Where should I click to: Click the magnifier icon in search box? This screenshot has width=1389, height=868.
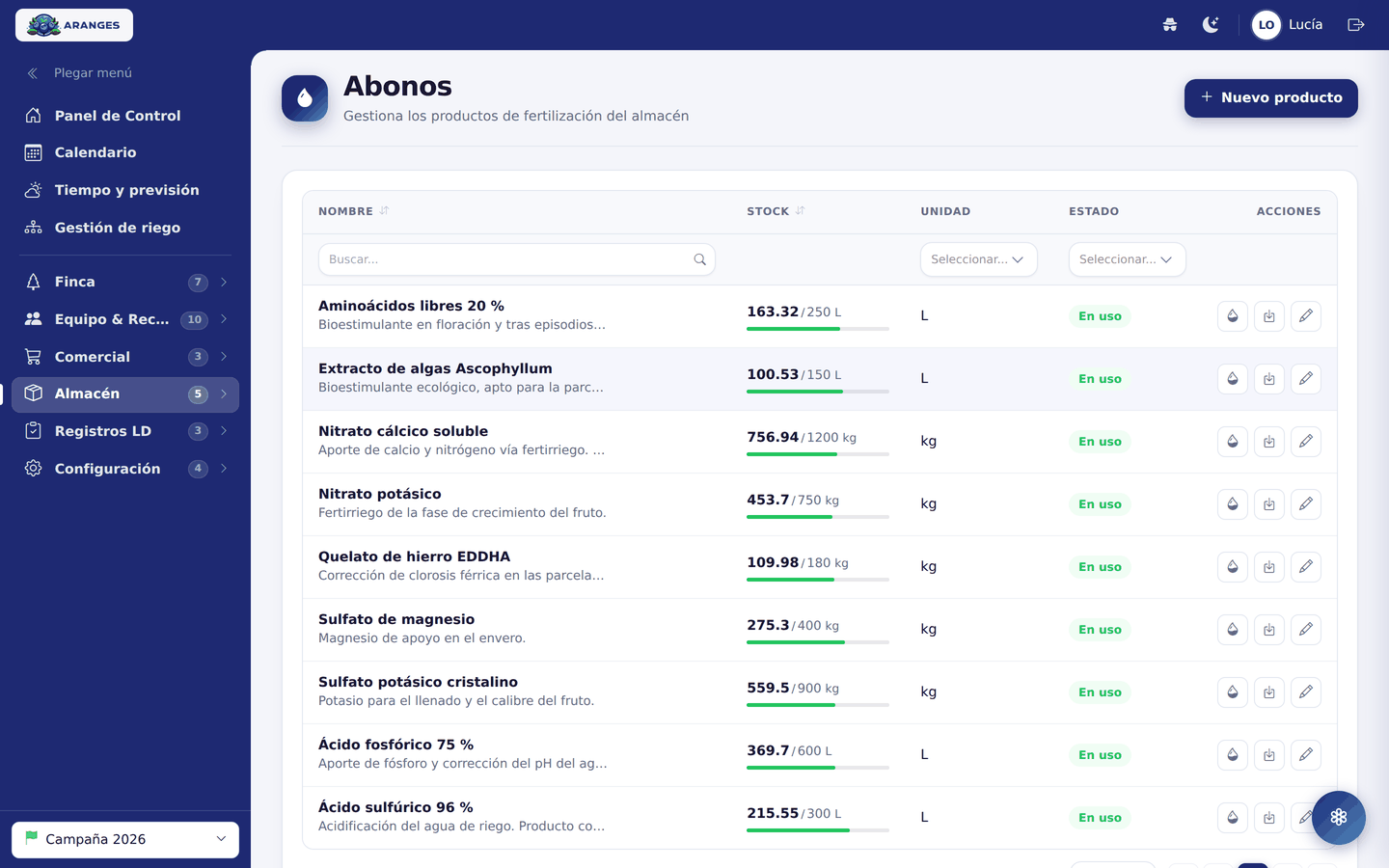pyautogui.click(x=700, y=259)
